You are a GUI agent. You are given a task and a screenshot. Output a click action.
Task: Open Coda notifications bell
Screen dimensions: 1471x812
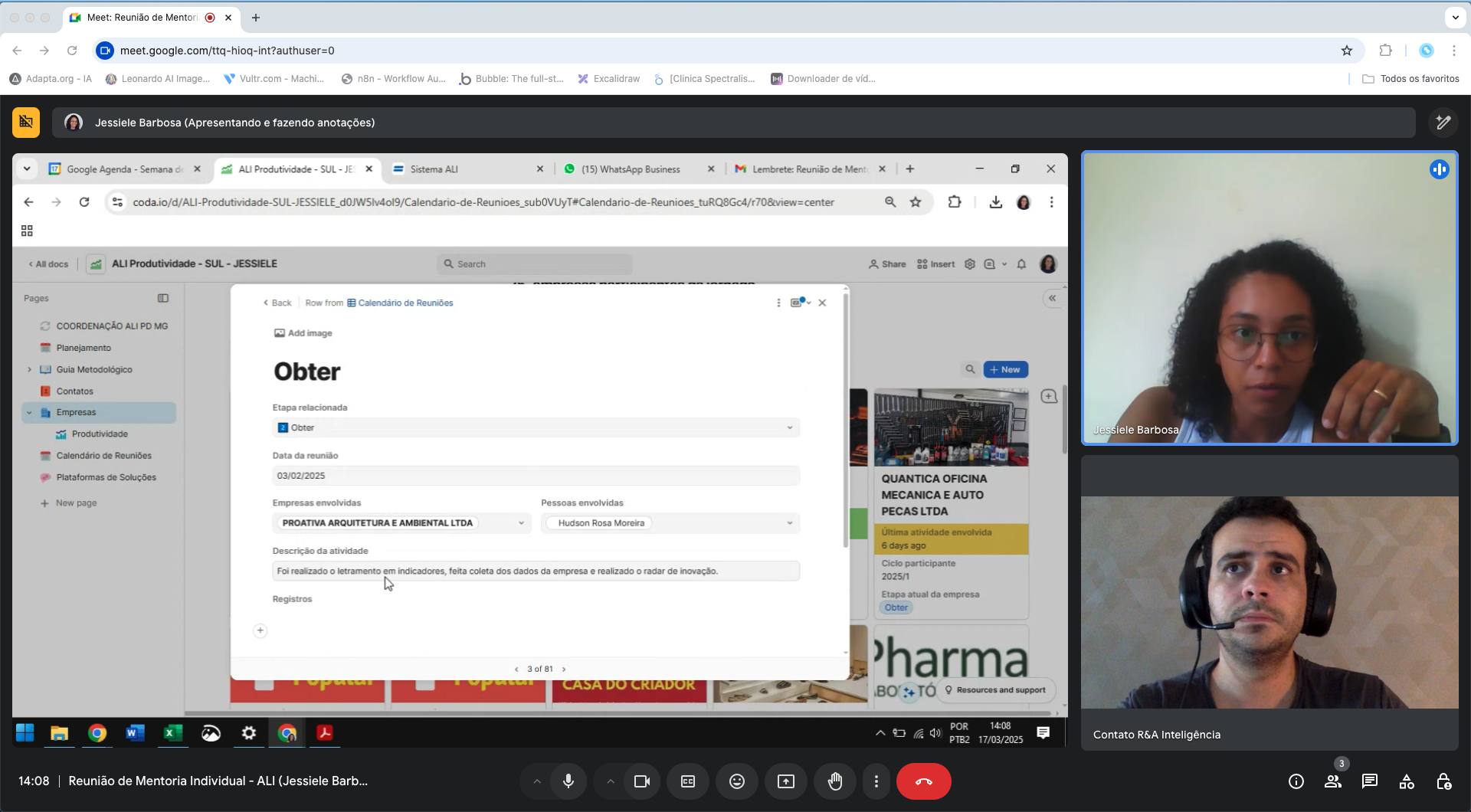1021,264
